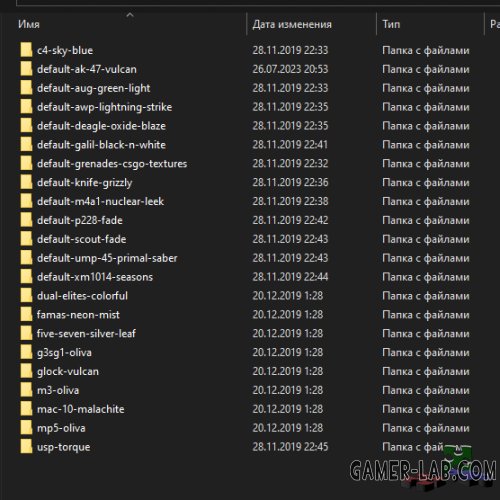Viewport: 500px width, 500px height.
Task: Click the m3-oliva folder name
Action: [x=58, y=390]
